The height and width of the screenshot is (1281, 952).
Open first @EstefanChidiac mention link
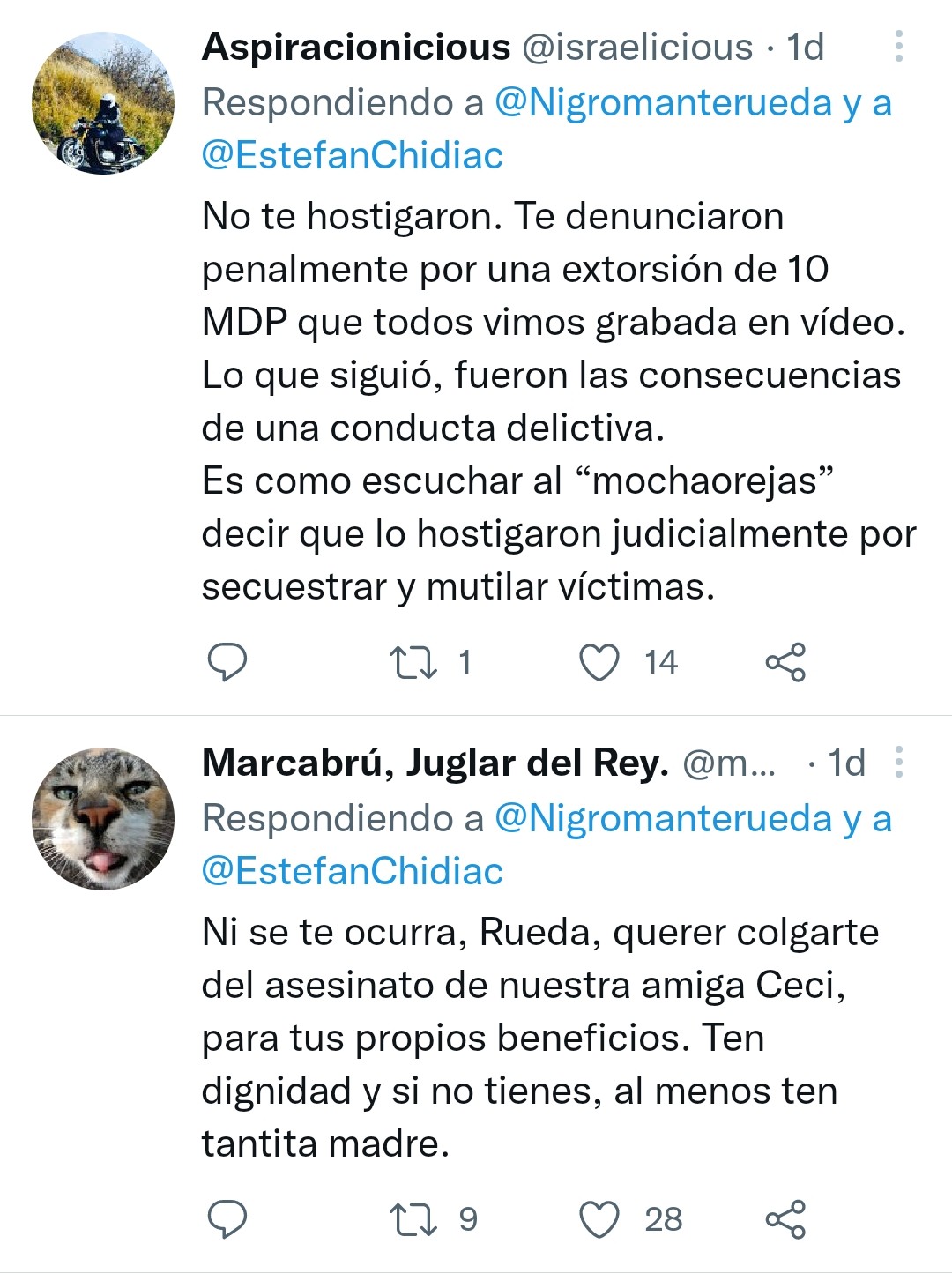(x=353, y=156)
